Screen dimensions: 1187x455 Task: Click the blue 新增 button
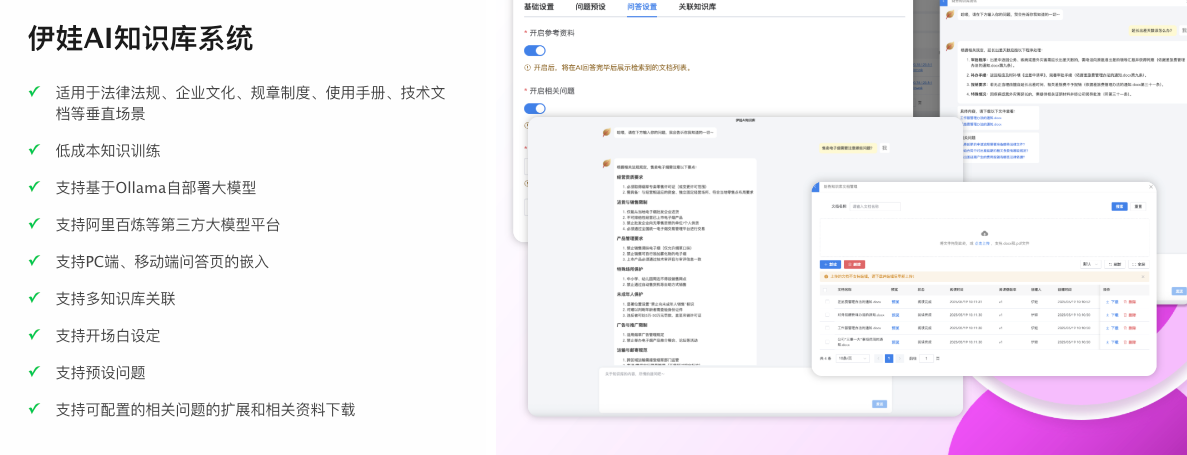(x=830, y=264)
